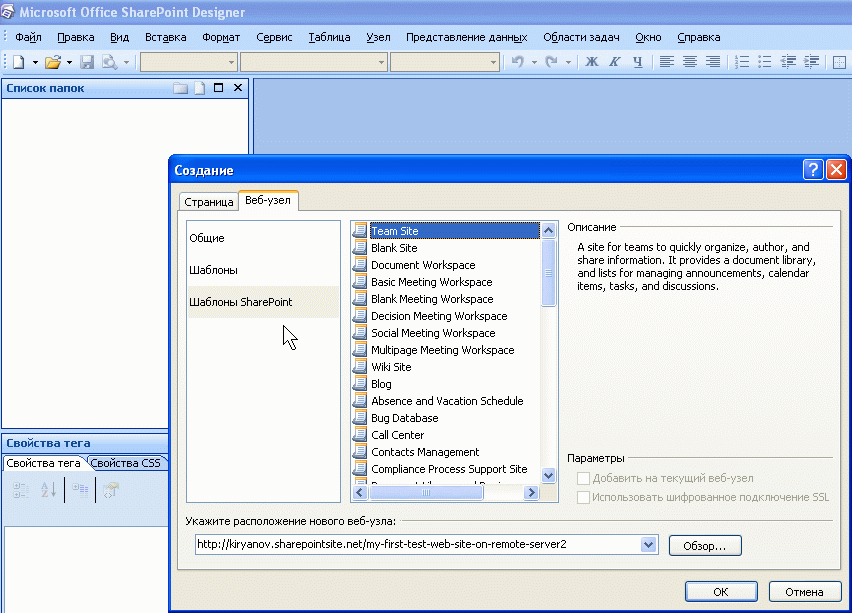Open the Области задач menu

click(581, 37)
